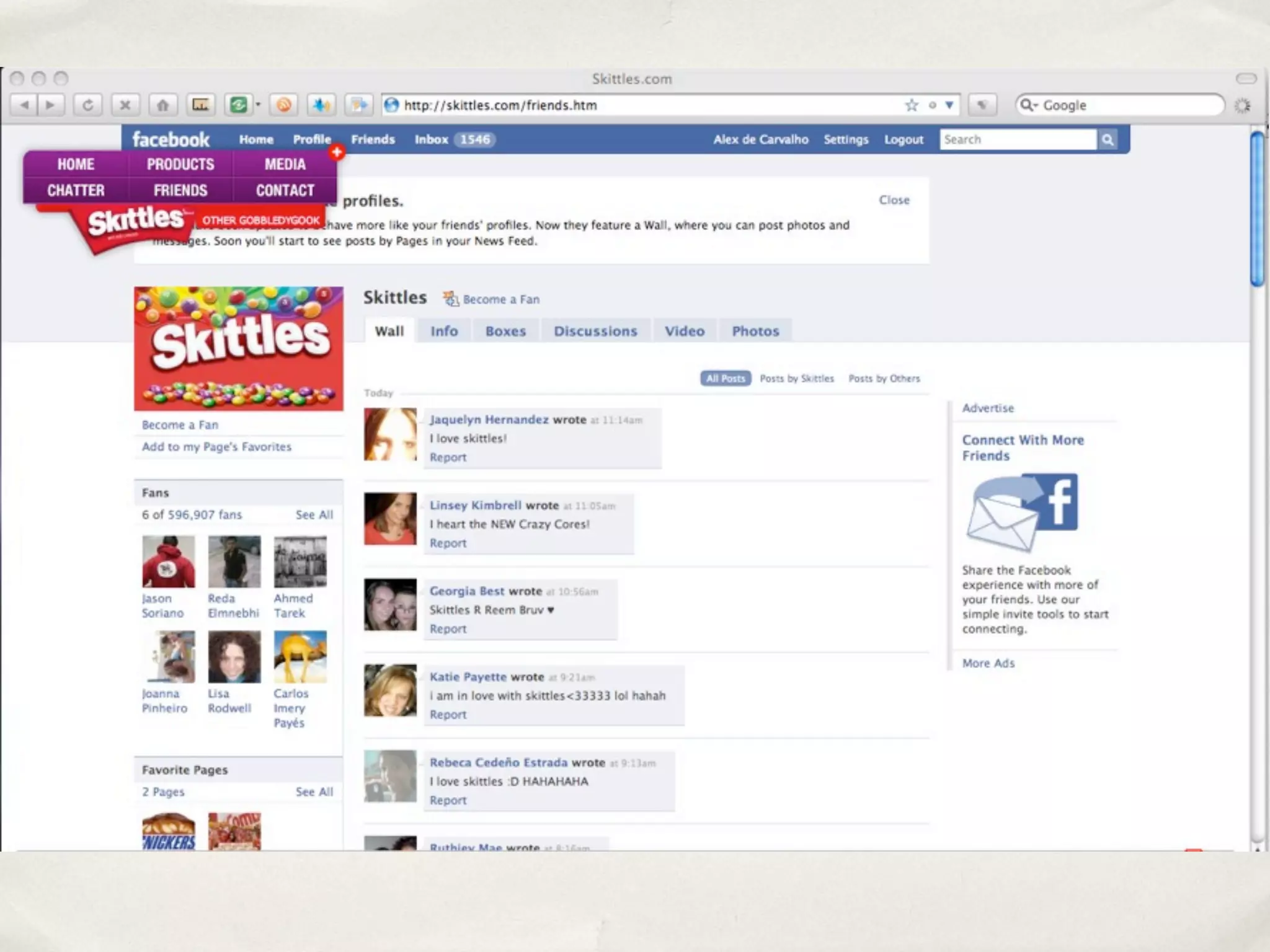1270x952 pixels.
Task: Click the Facebook search magnifier button
Action: pos(1108,139)
